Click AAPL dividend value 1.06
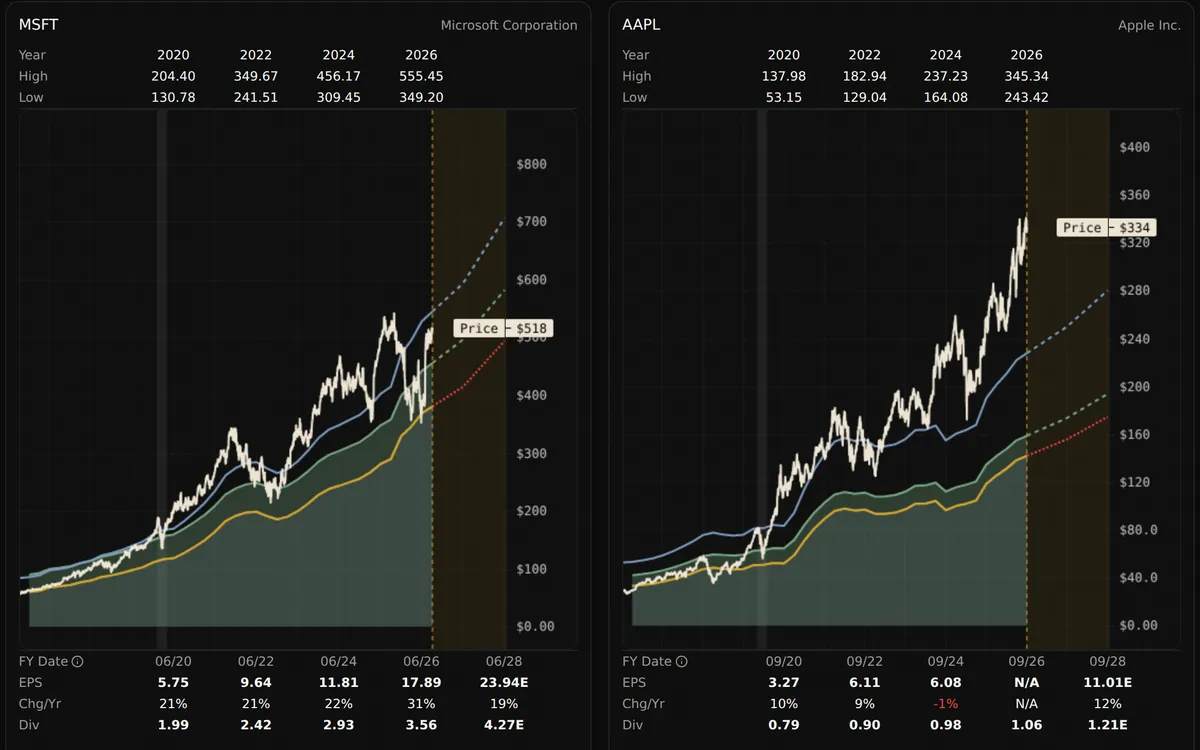This screenshot has width=1200, height=750. (1027, 726)
